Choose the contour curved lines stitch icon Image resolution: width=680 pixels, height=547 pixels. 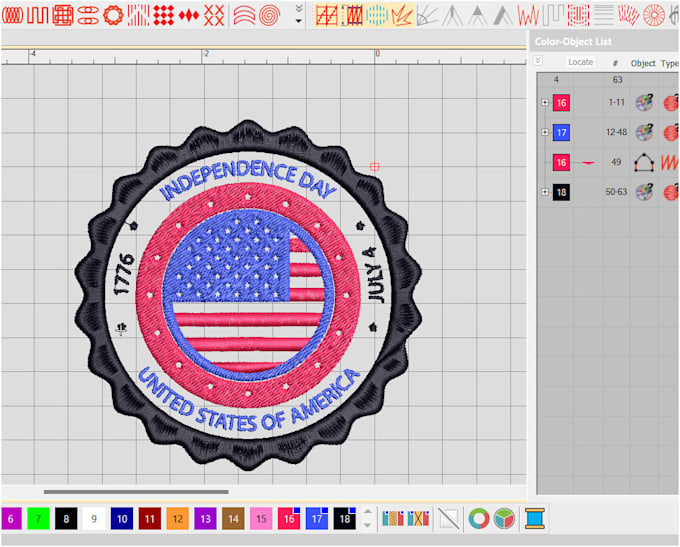244,16
